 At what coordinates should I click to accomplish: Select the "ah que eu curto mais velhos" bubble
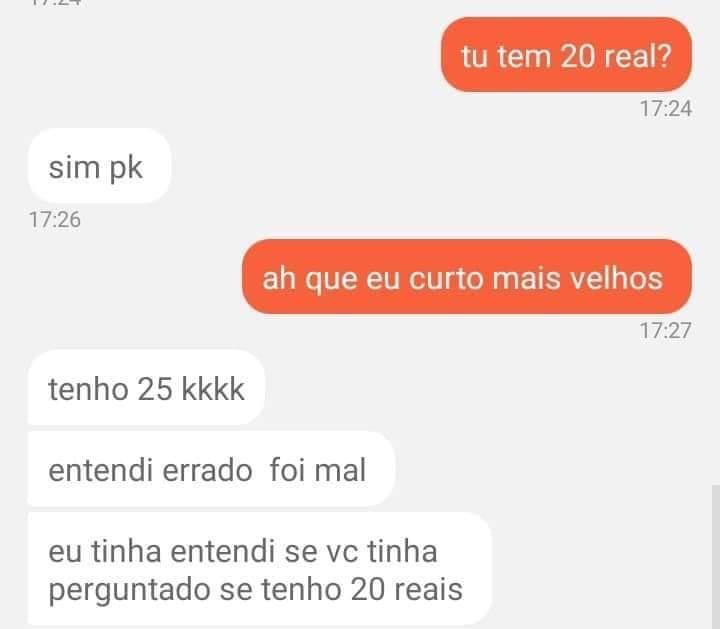point(467,276)
